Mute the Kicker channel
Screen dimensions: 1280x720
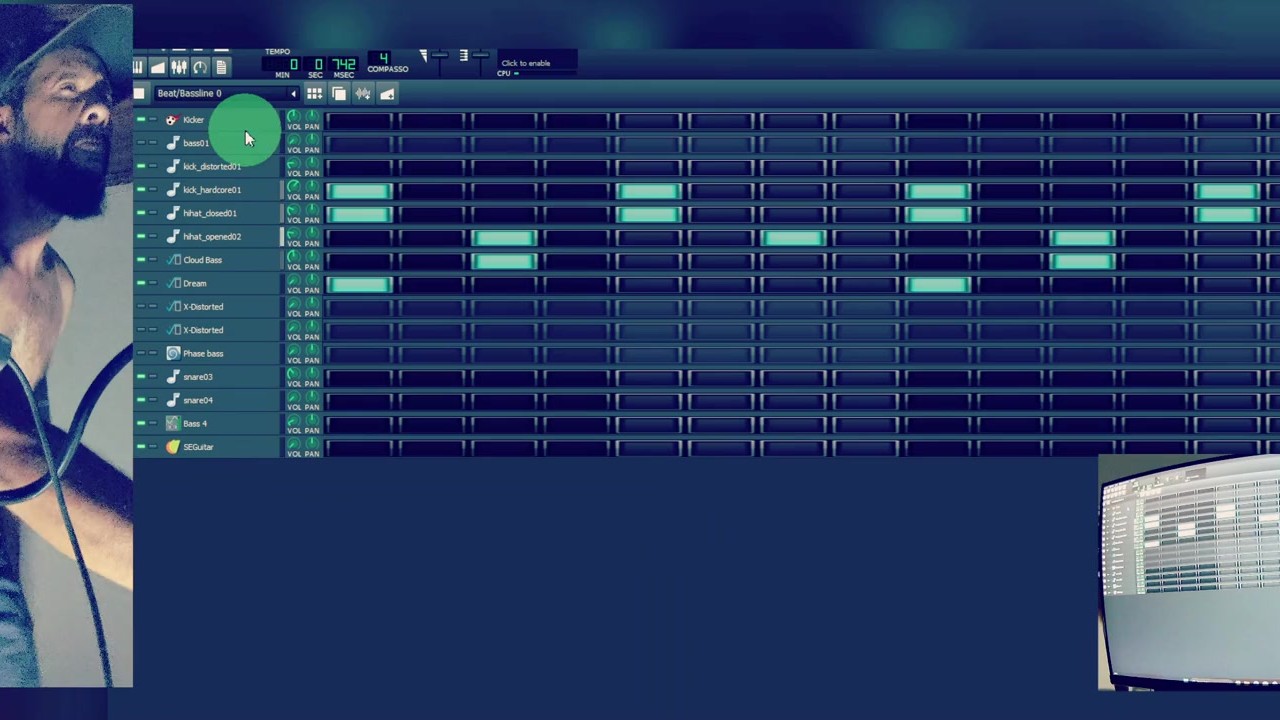[141, 120]
